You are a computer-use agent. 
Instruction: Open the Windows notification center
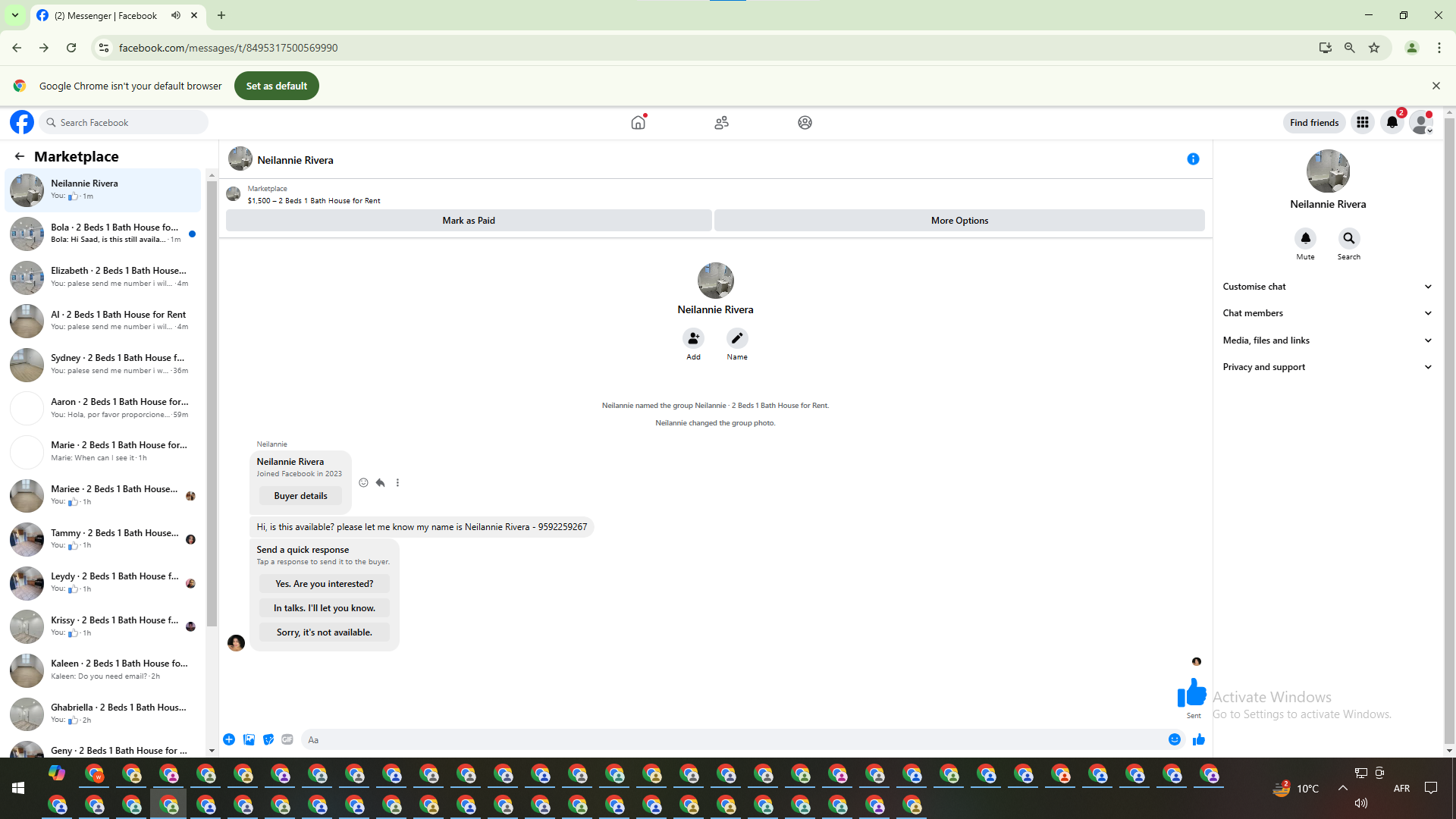pyautogui.click(x=1431, y=789)
